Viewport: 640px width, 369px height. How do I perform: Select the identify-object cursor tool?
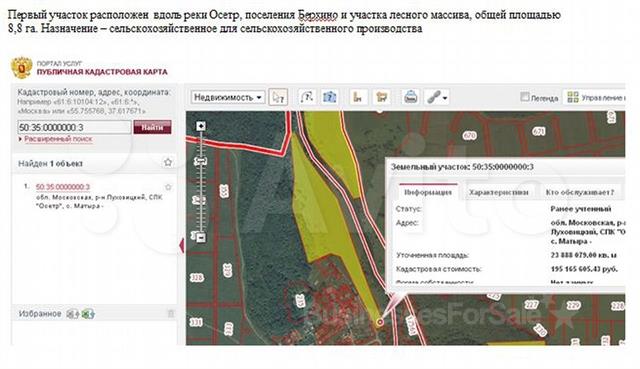coord(278,97)
